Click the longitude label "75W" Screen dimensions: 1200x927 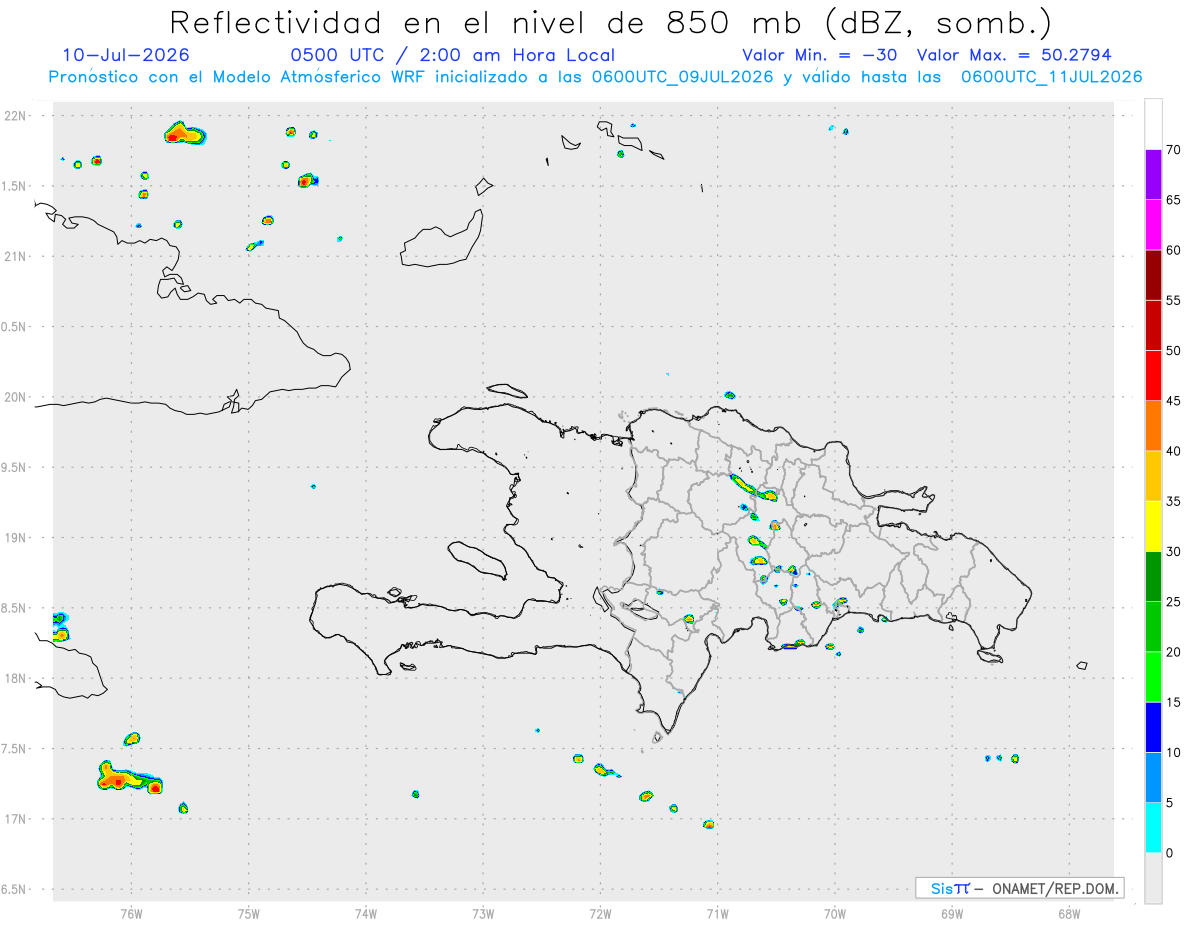249,914
